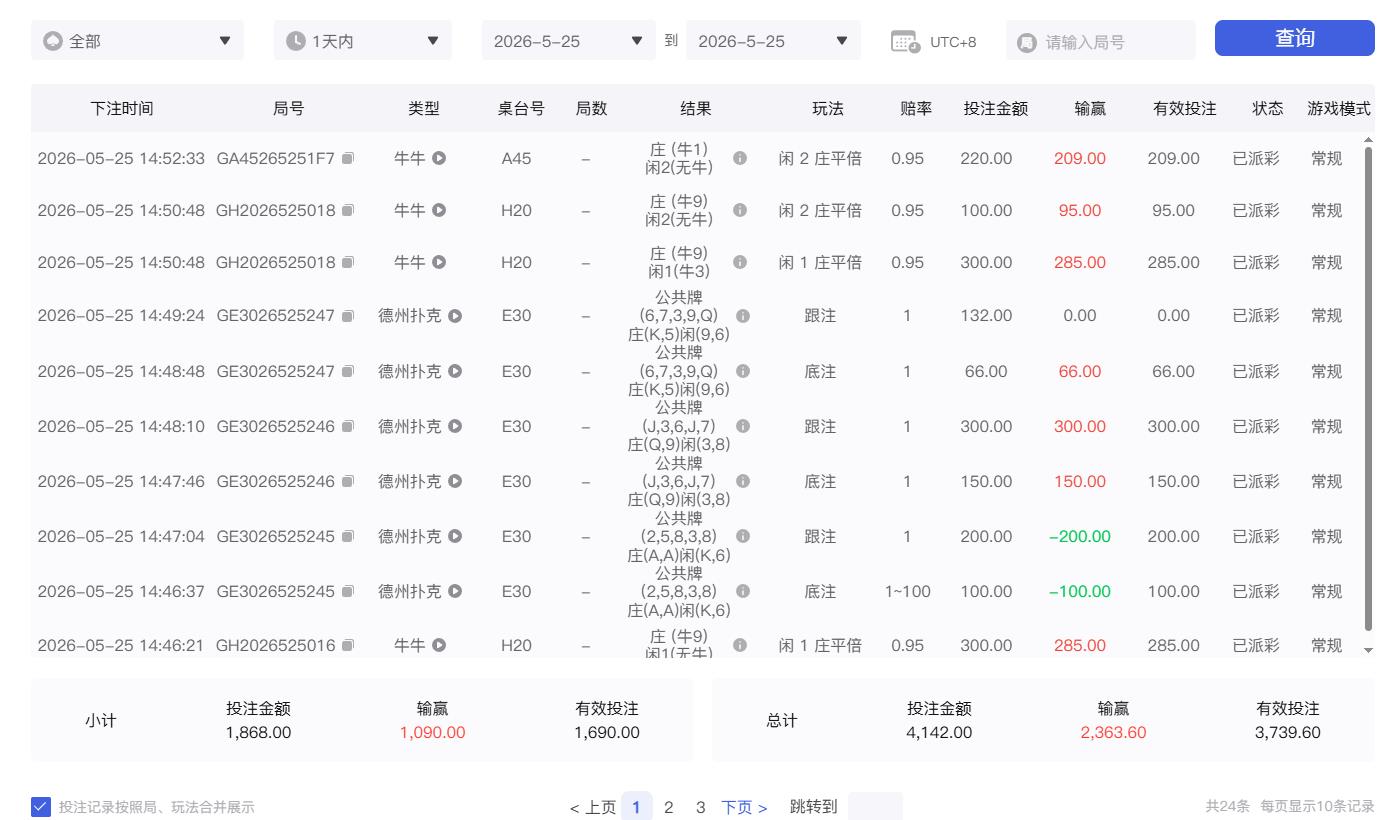
Task: Play replay for 德州扑克 round at 14:47:04
Action: point(455,537)
